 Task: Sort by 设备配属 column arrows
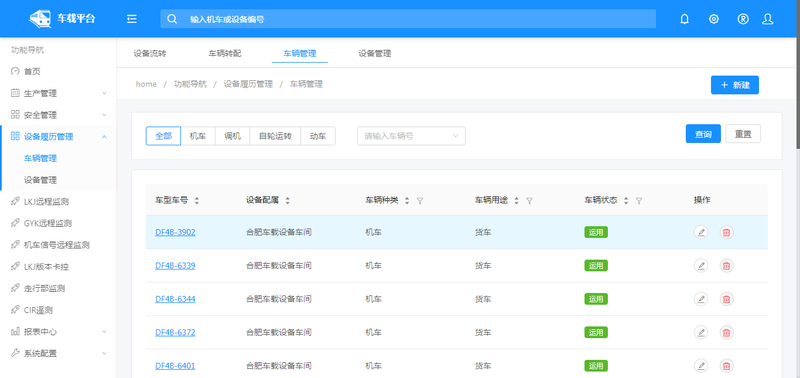coord(287,201)
